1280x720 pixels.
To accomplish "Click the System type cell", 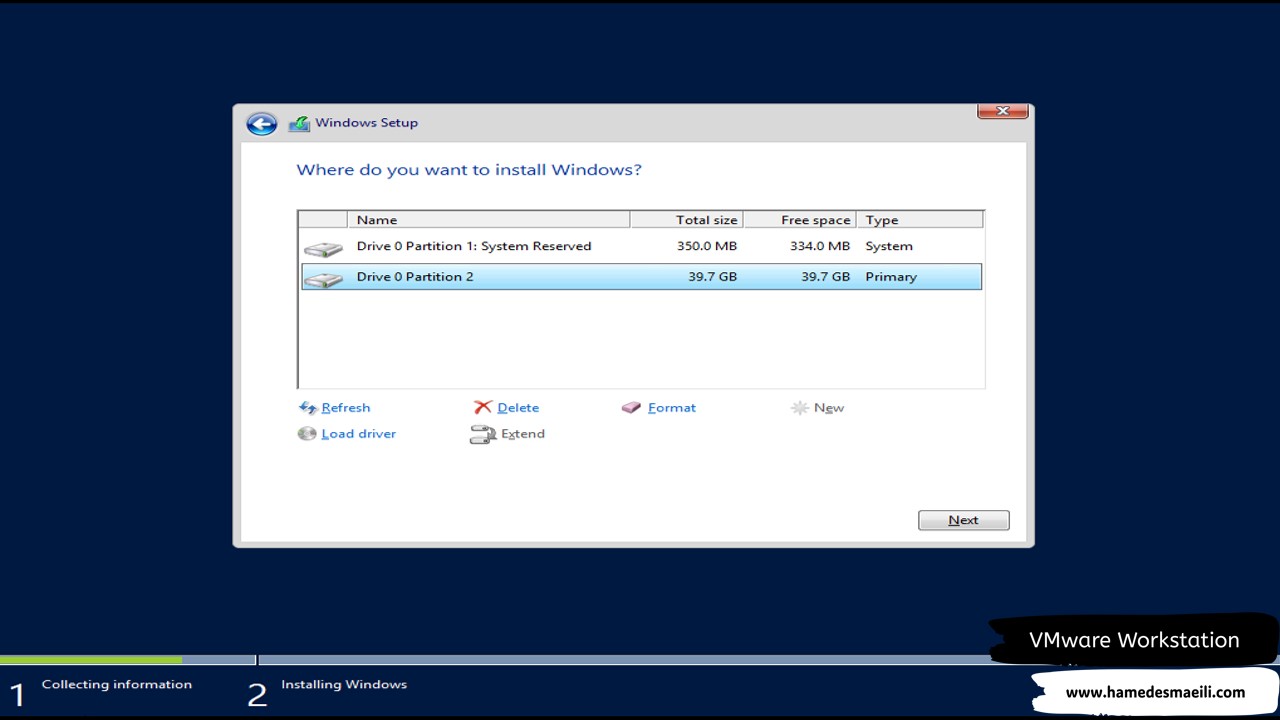I will (x=889, y=246).
